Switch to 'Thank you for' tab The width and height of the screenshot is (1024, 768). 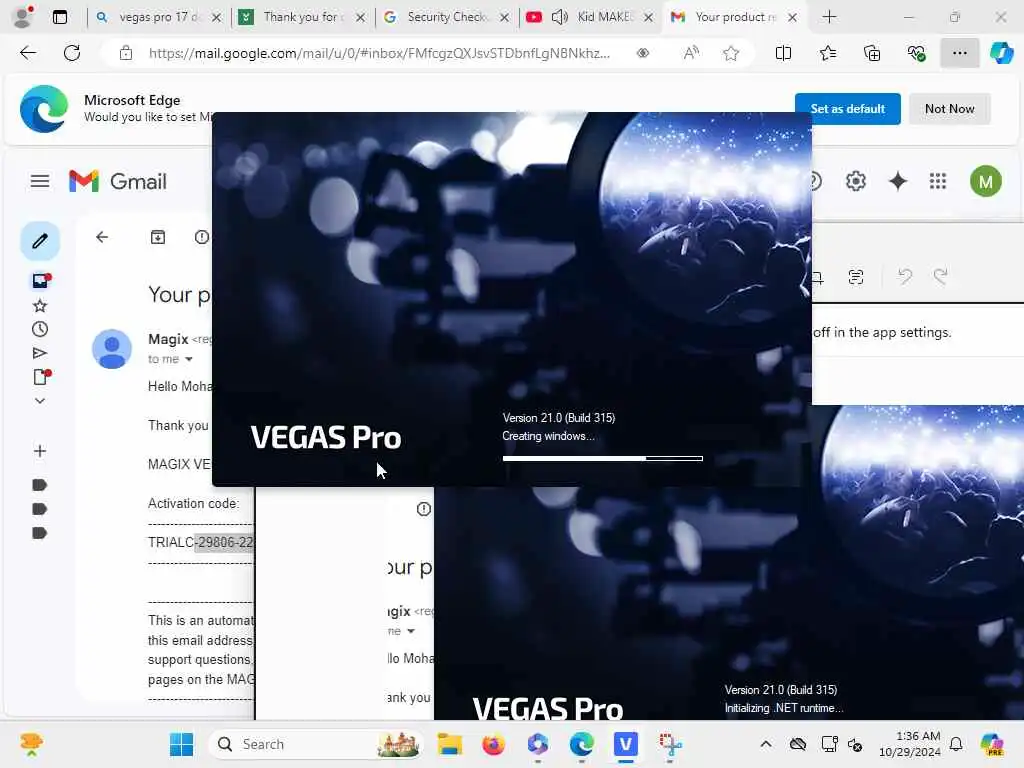[x=300, y=17]
